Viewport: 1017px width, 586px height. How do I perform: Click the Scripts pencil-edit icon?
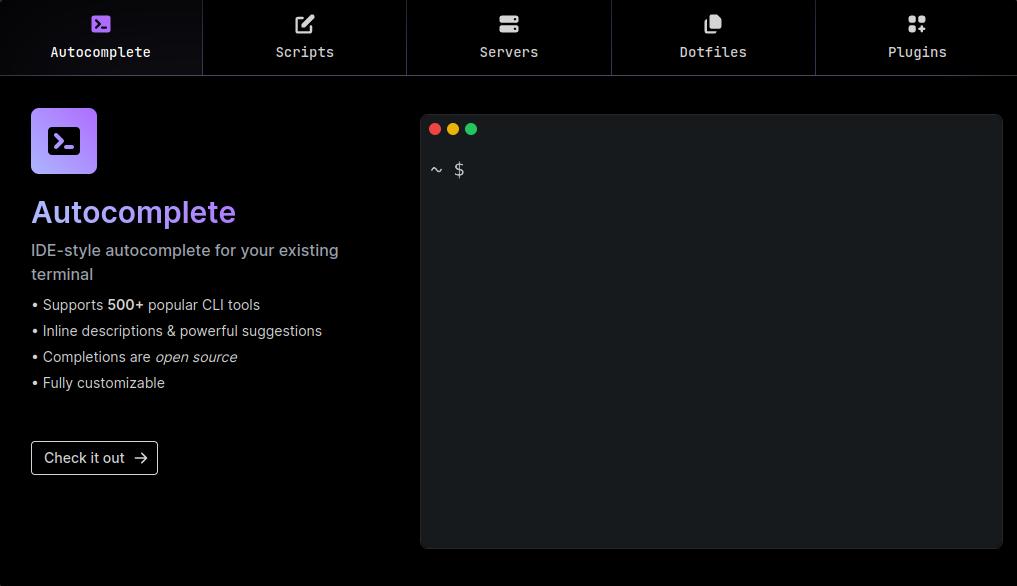305,24
